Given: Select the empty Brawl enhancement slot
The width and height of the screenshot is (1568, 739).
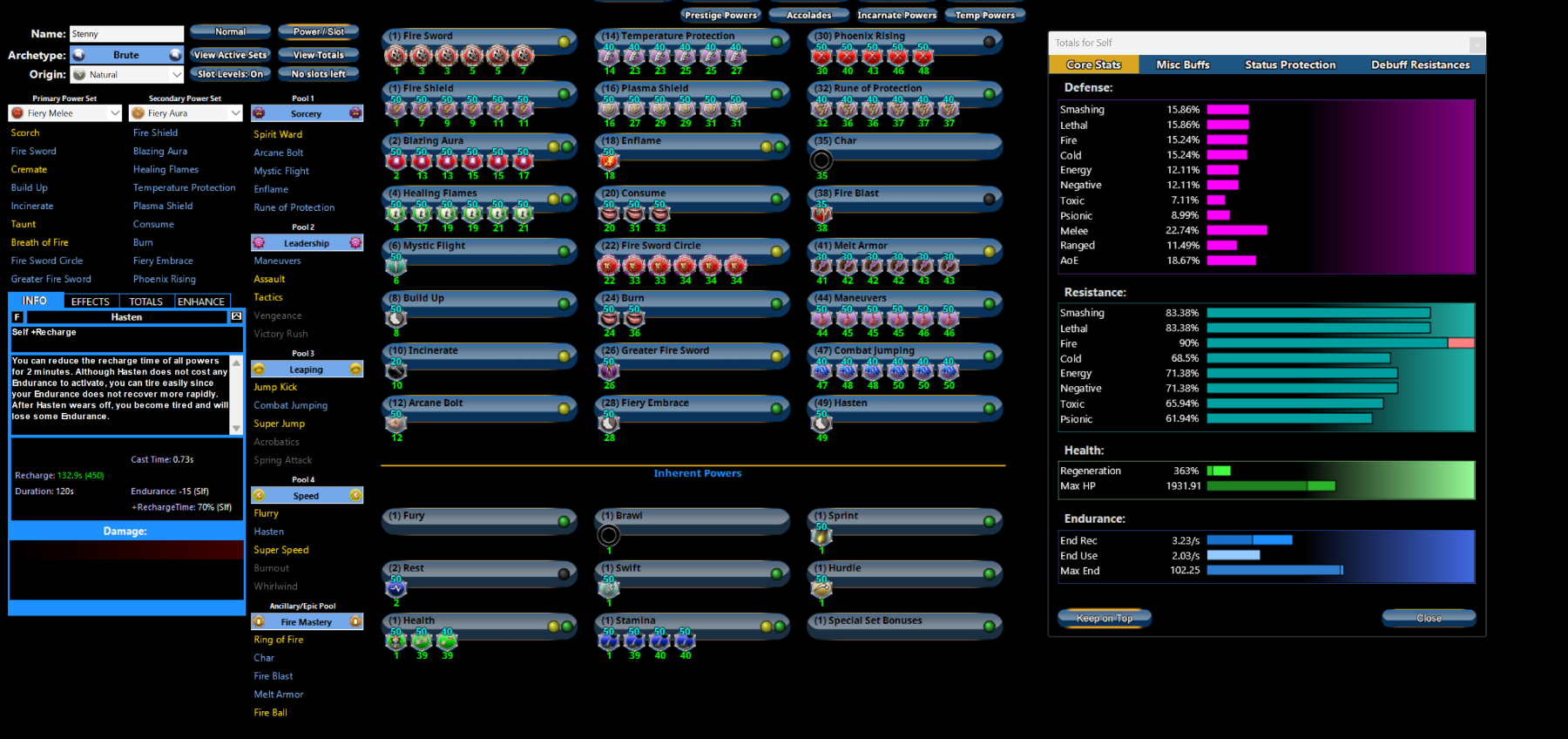Looking at the screenshot, I should 609,535.
